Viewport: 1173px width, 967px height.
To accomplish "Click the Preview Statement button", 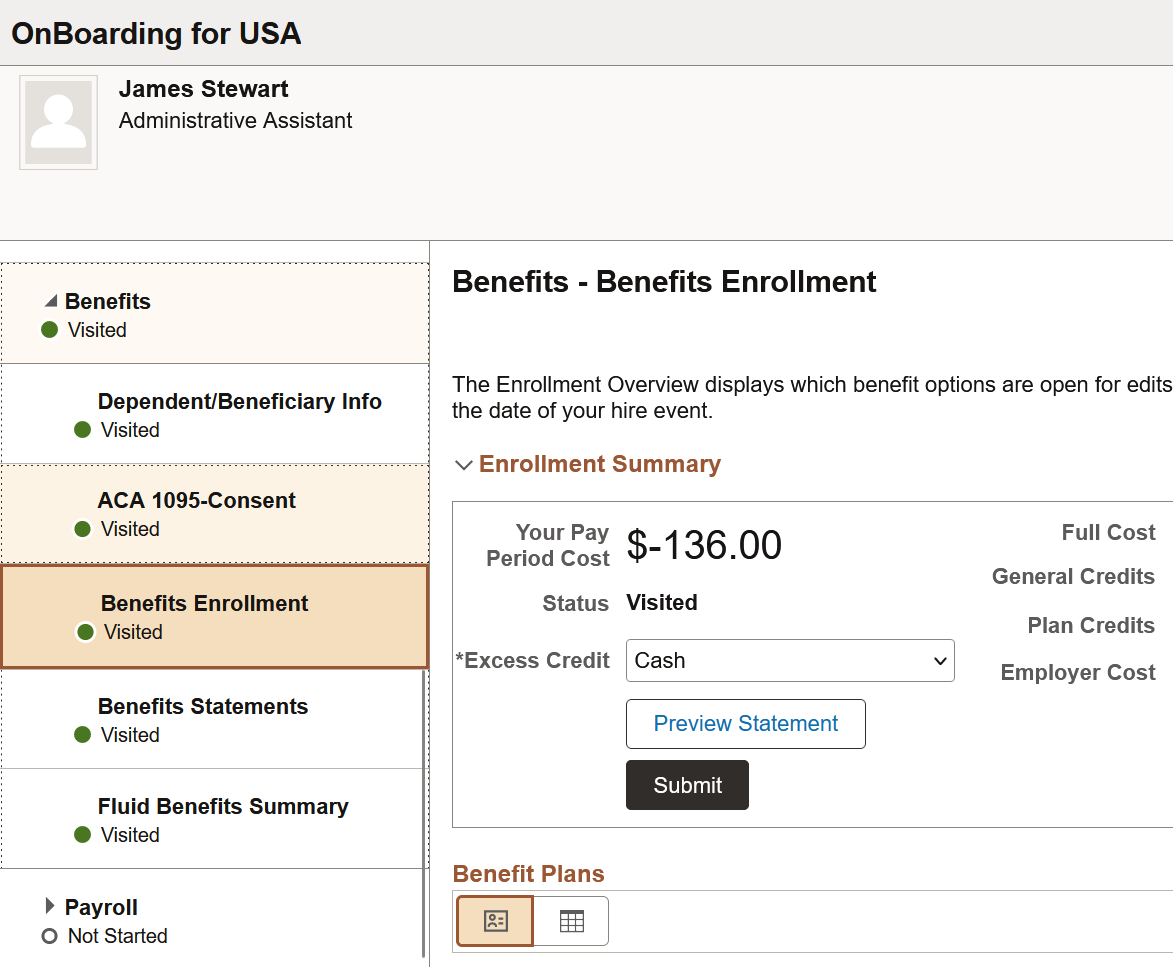I will (x=745, y=724).
